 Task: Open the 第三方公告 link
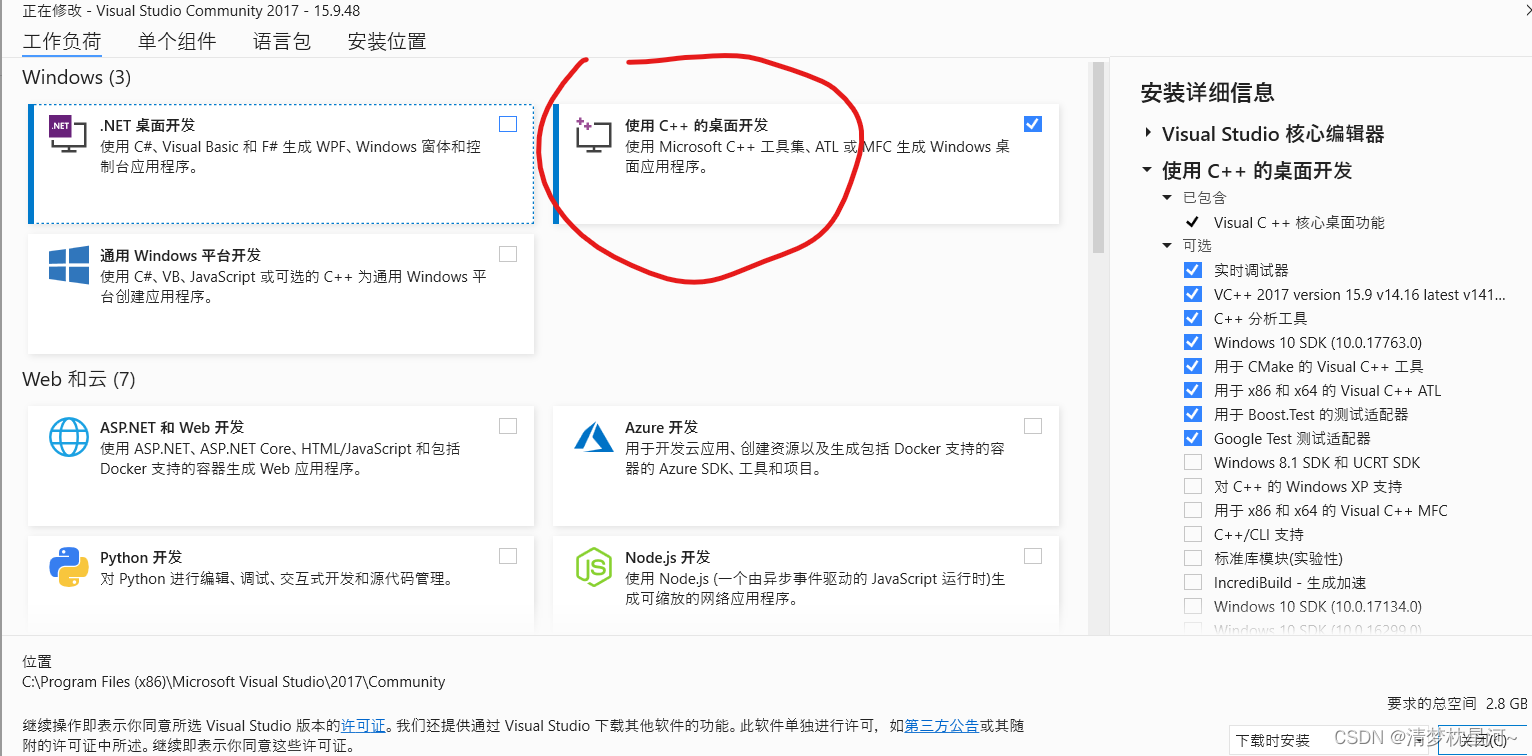942,726
